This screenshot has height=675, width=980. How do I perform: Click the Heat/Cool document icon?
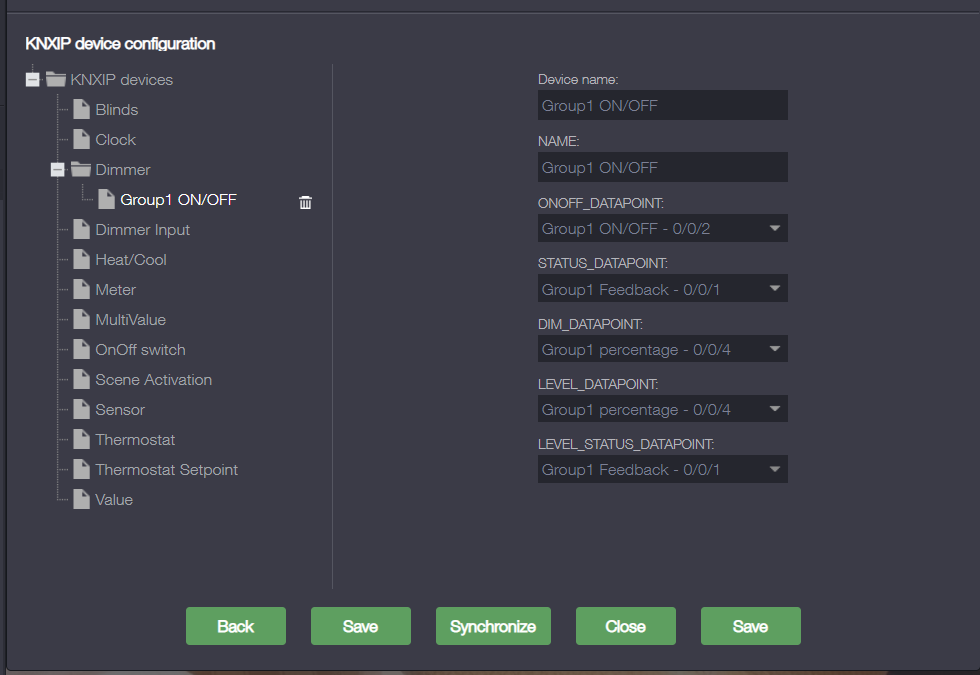click(x=81, y=260)
